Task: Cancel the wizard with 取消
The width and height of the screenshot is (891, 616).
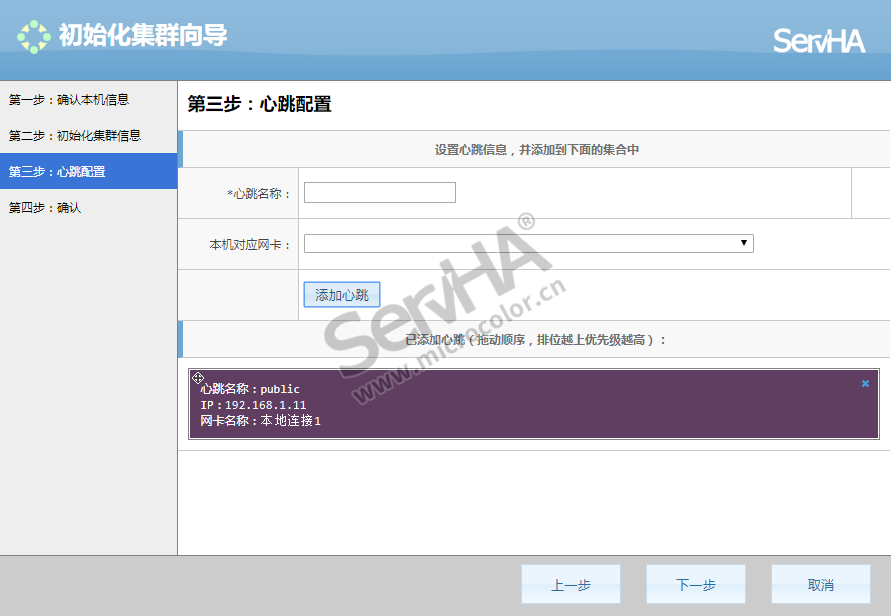Action: 820,585
